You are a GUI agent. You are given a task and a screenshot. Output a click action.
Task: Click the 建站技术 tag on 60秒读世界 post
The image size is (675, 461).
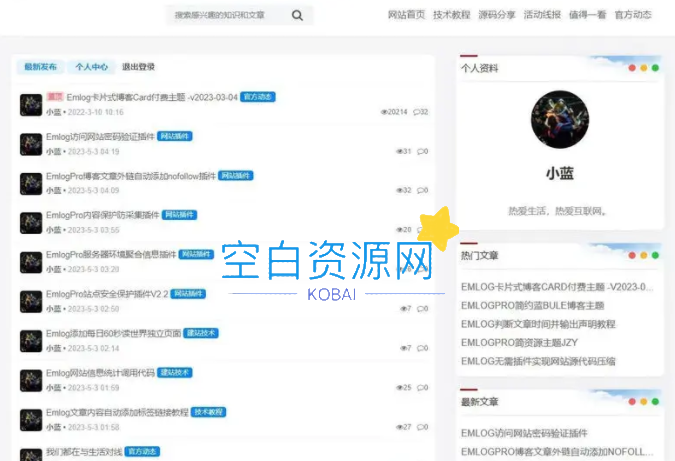[201, 333]
